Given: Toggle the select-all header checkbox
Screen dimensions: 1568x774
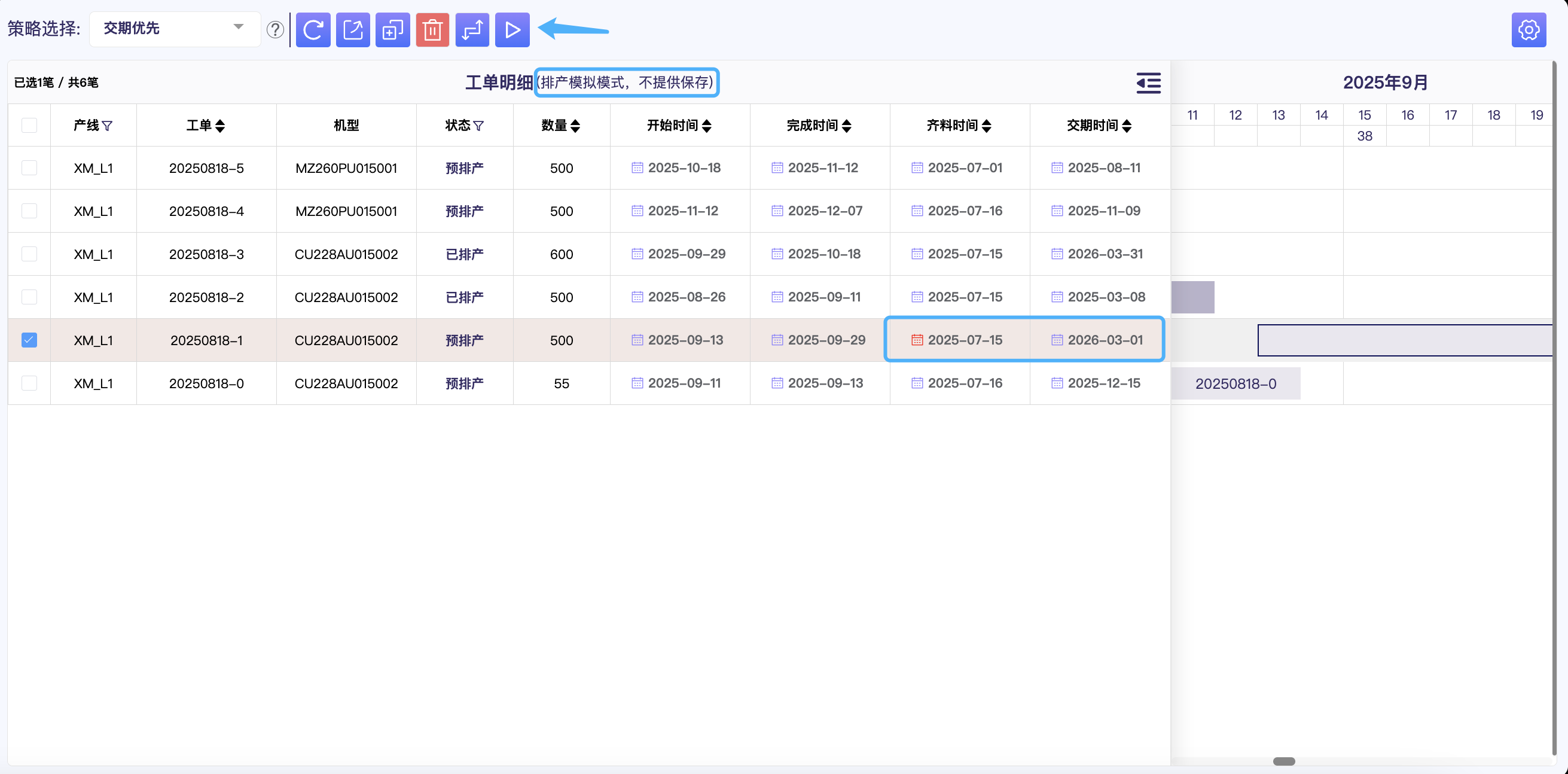Looking at the screenshot, I should point(29,125).
